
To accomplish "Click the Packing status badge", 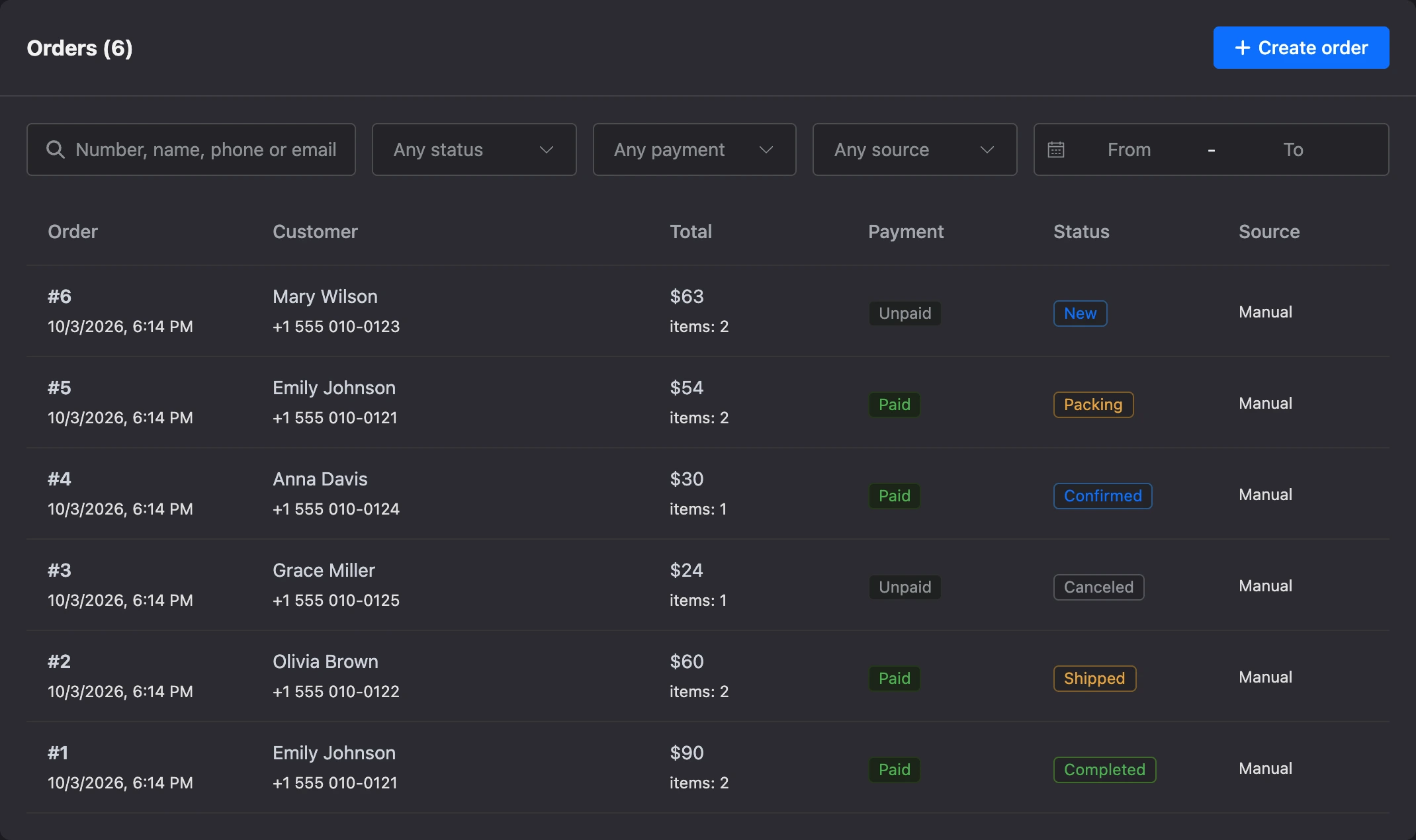I will (1093, 405).
